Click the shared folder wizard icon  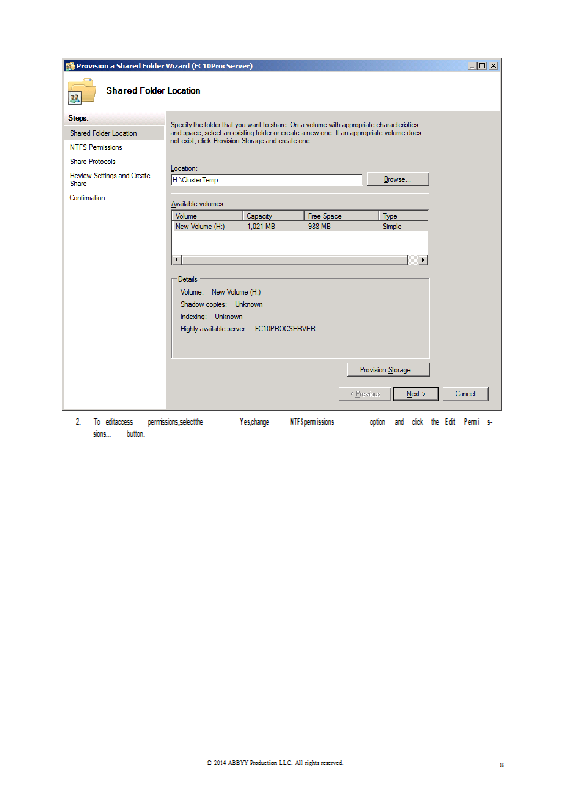coord(82,91)
